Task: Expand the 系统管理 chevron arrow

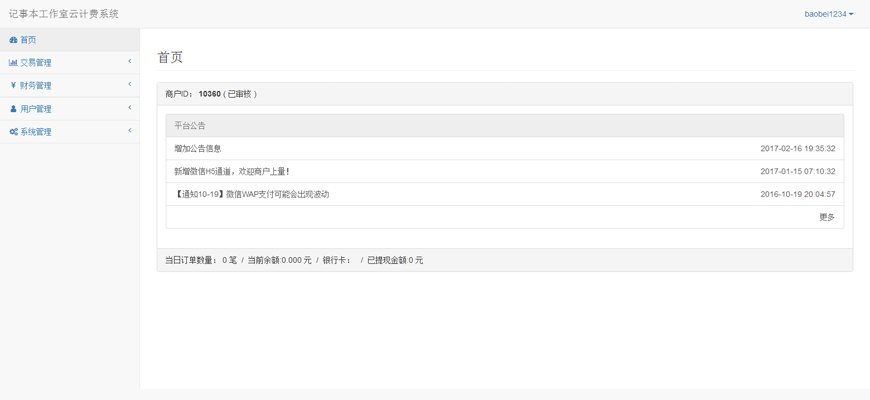Action: tap(130, 130)
